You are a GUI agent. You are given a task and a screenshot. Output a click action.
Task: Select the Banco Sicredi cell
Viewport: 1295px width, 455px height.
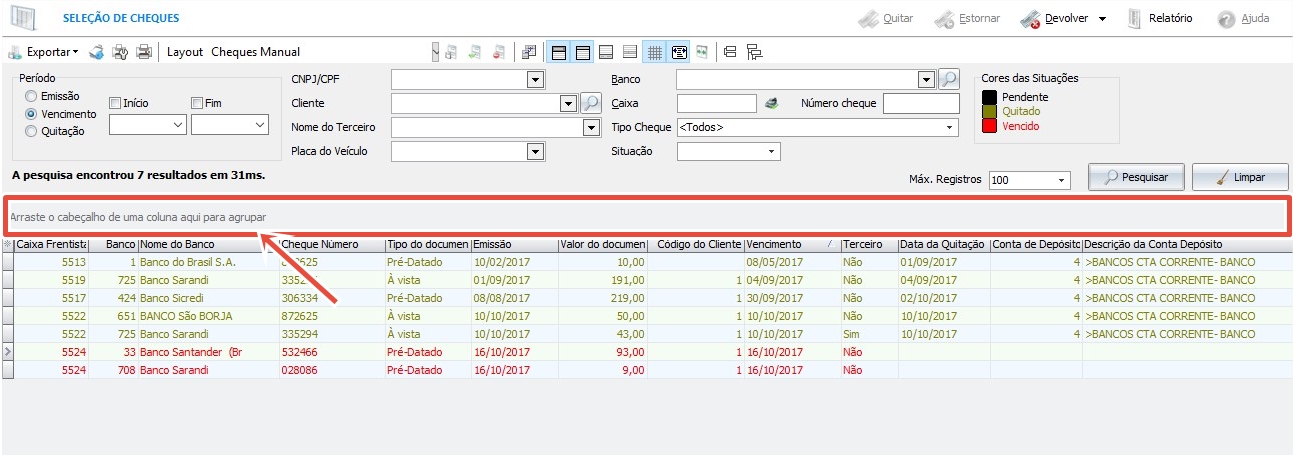[x=208, y=298]
